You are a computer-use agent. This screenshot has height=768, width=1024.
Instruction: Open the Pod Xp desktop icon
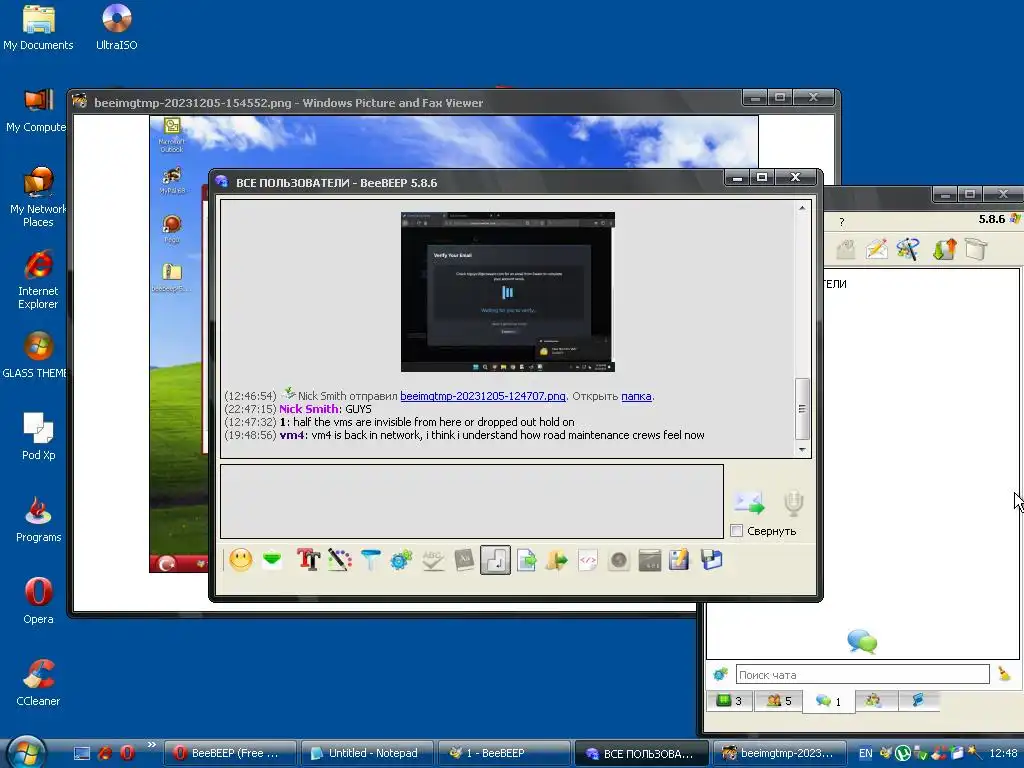39,436
